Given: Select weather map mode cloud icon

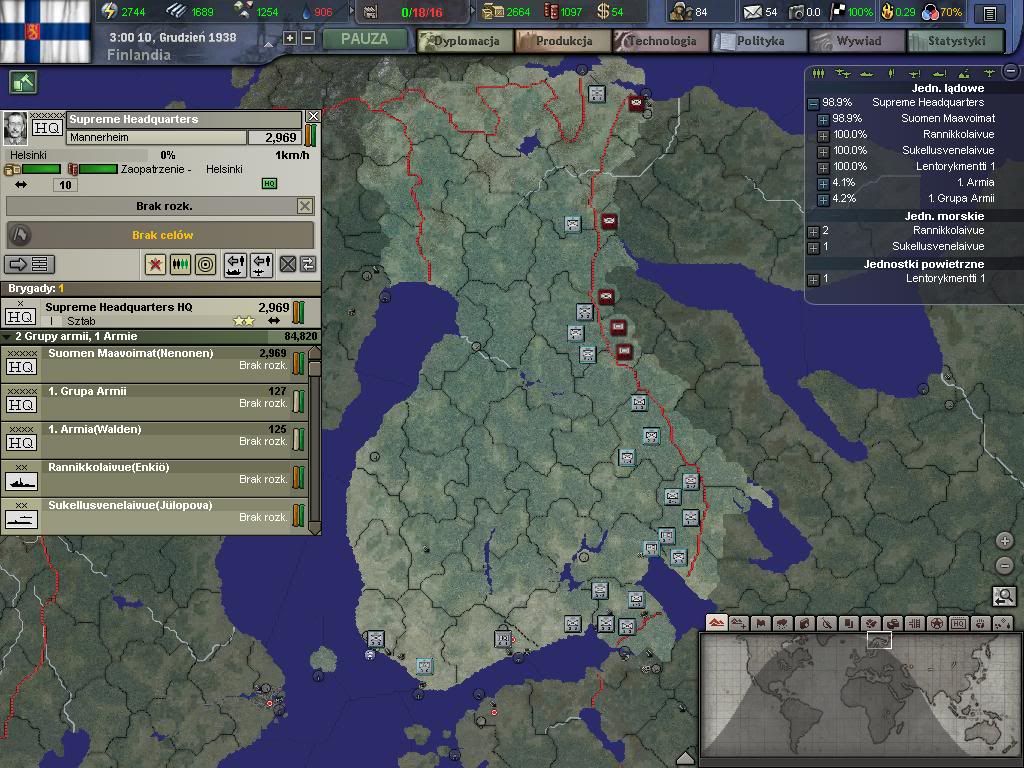Looking at the screenshot, I should pyautogui.click(x=784, y=623).
